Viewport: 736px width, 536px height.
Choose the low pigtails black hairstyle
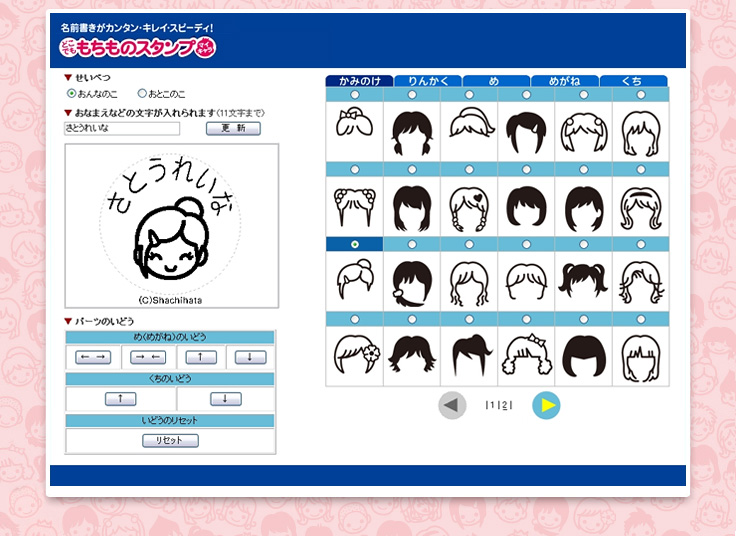coord(412,131)
